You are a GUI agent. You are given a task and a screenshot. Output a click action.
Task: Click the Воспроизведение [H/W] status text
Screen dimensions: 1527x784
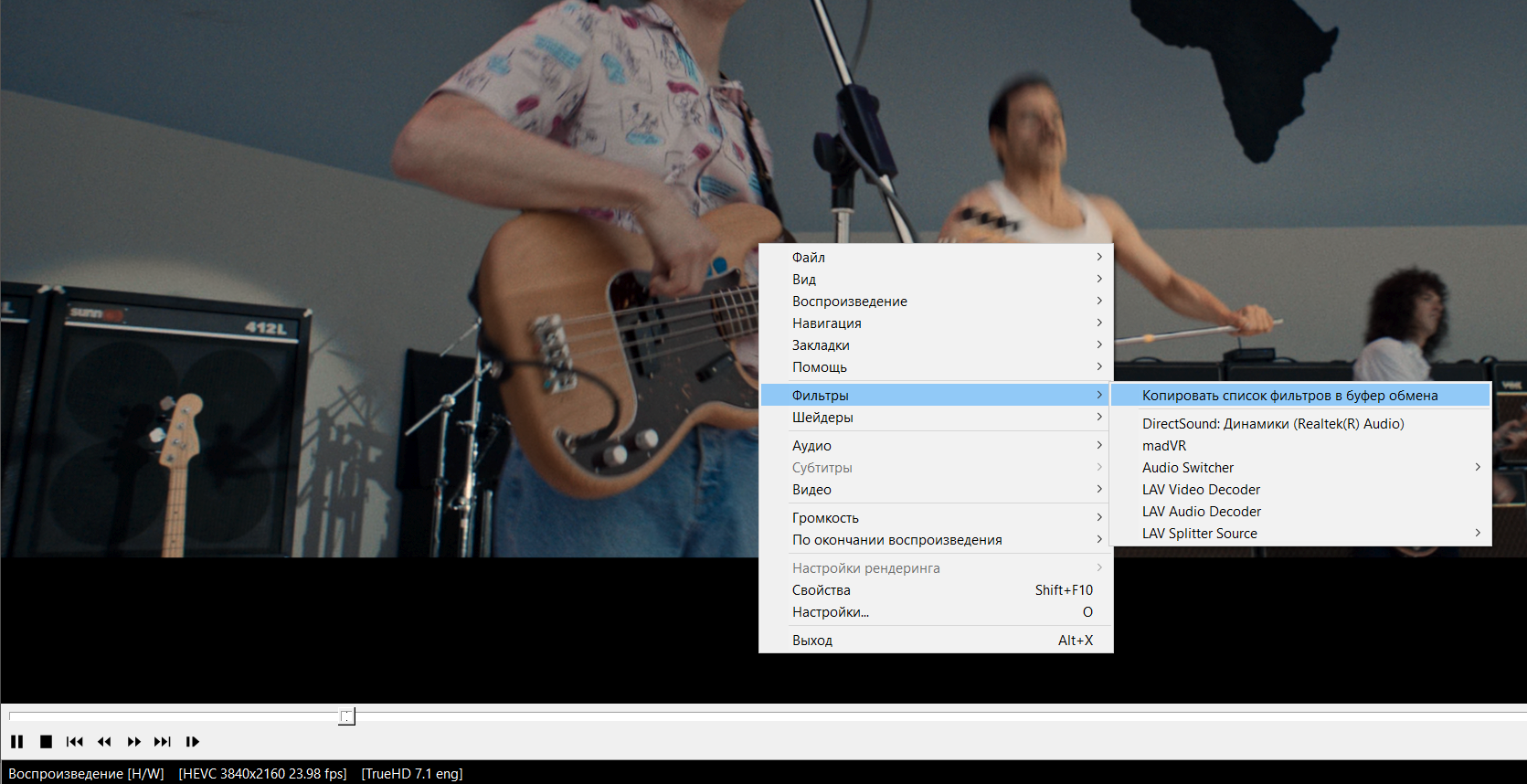click(x=86, y=774)
